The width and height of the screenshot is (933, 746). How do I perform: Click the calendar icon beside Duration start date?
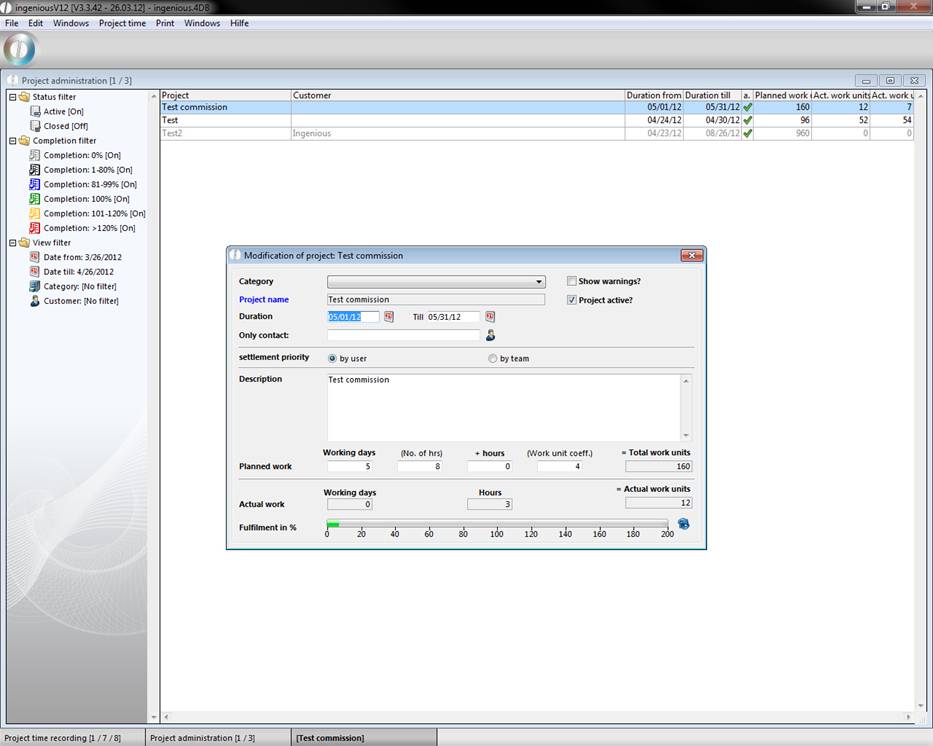(x=389, y=317)
